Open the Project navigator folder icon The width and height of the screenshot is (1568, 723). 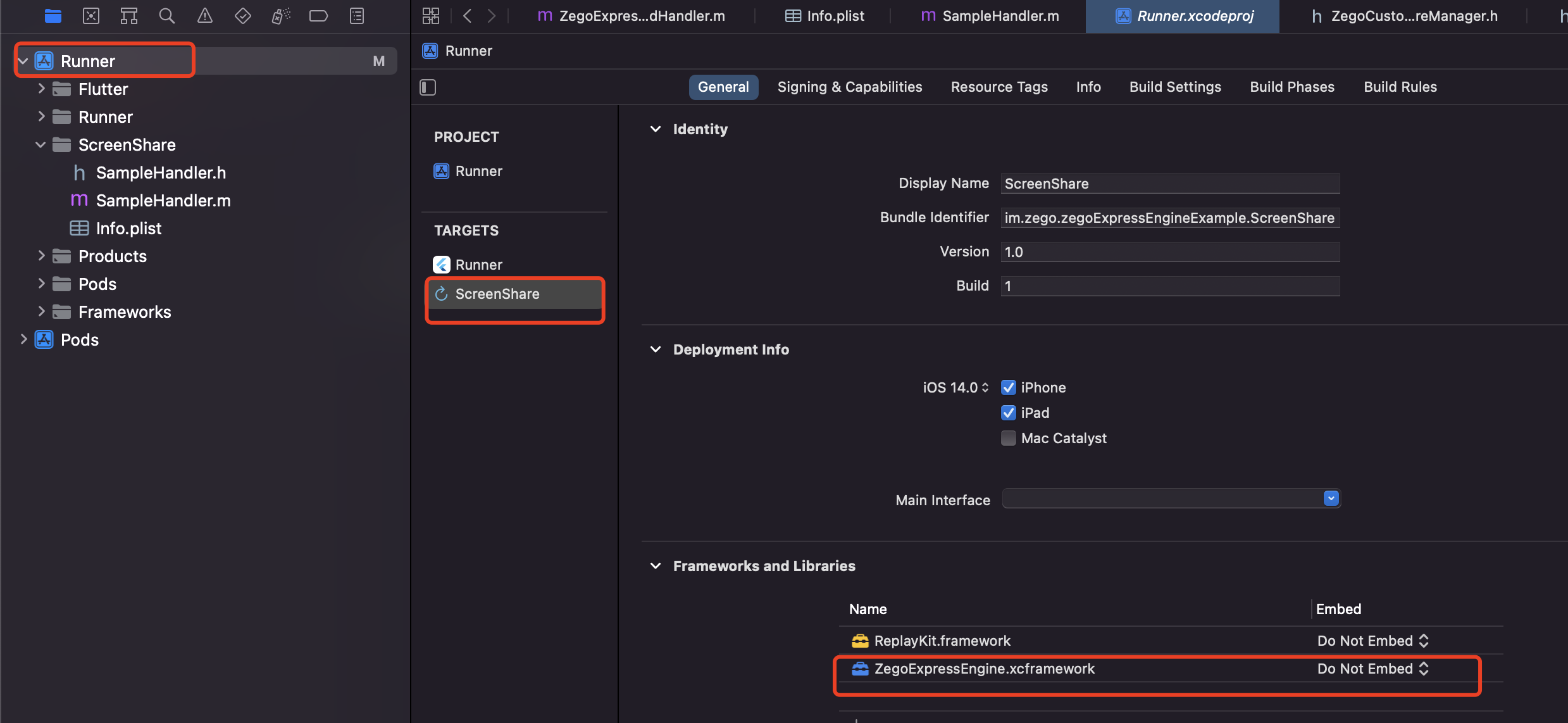click(53, 16)
